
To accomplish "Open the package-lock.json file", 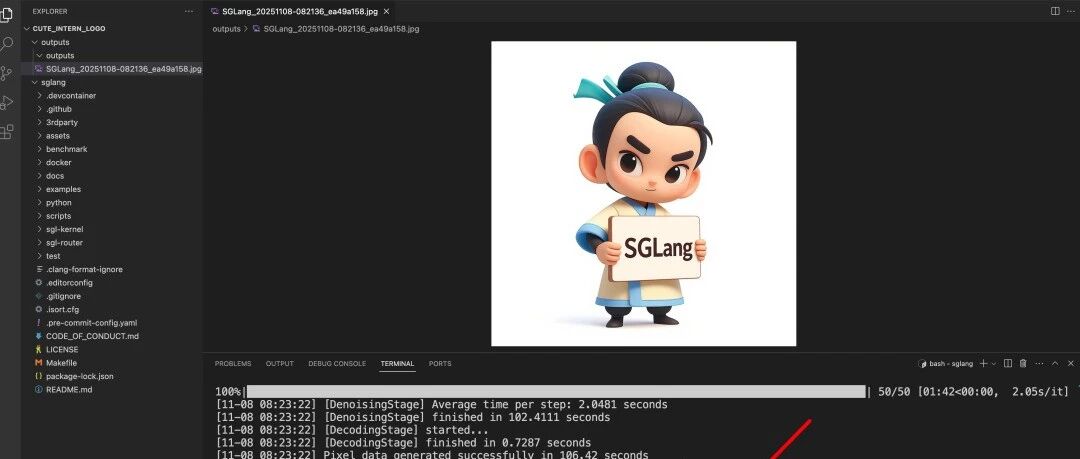I will tap(79, 376).
